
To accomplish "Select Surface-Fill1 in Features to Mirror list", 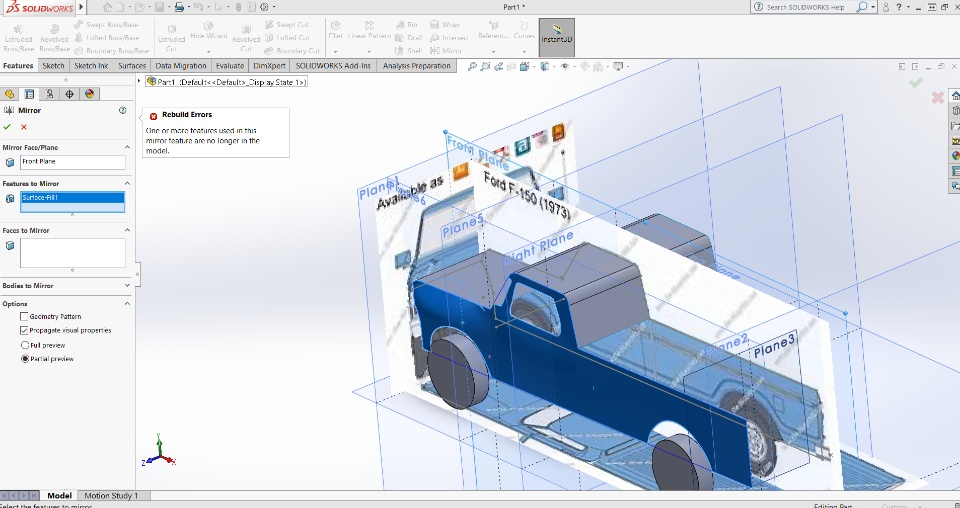I will click(72, 198).
